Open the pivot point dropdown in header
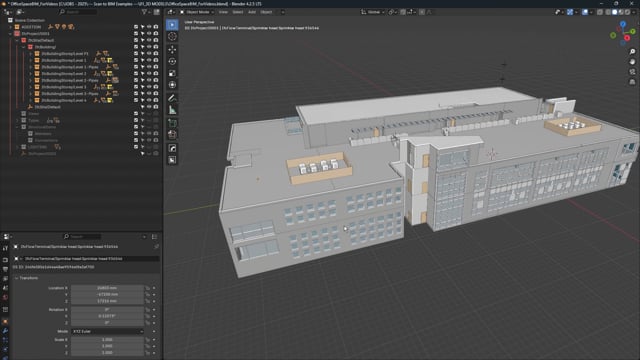This screenshot has height=360, width=640. point(392,12)
